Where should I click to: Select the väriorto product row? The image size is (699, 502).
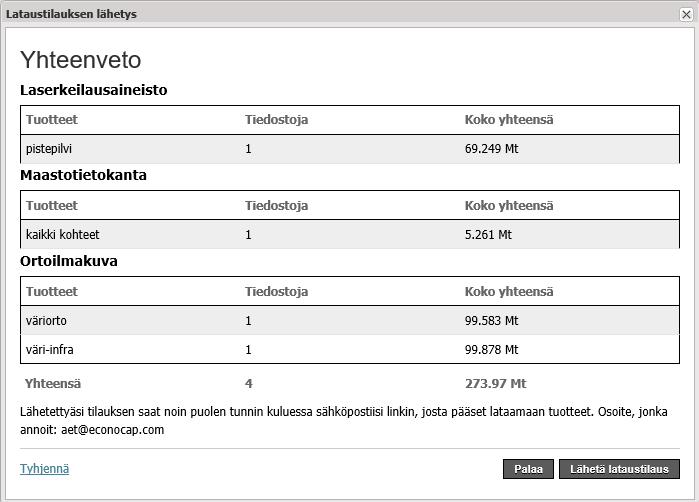coord(350,321)
